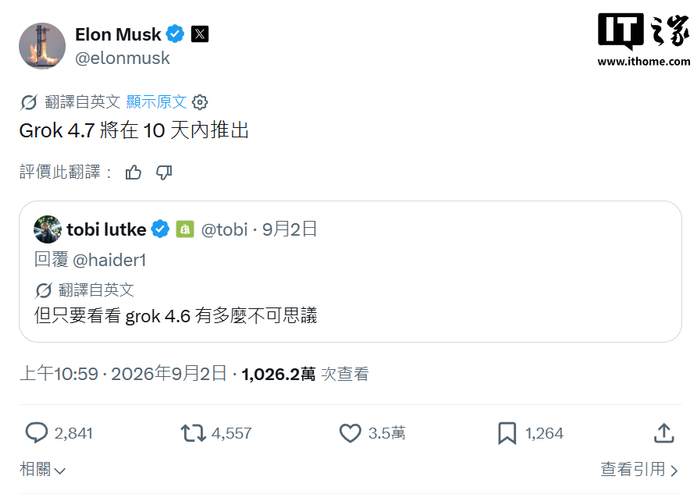700x494 pixels.
Task: Open the @haider1 mention link
Action: pos(109,260)
